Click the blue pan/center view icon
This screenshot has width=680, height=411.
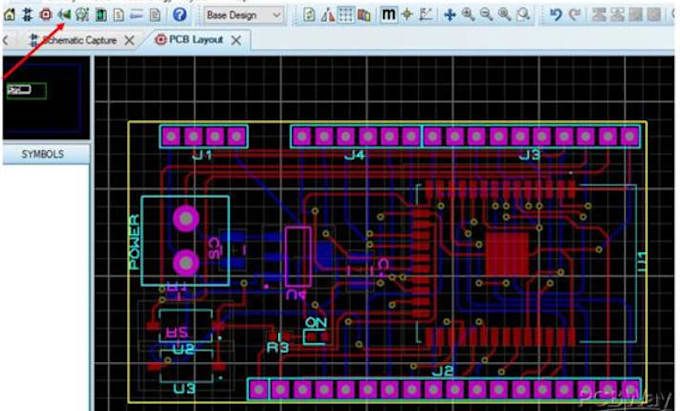pyautogui.click(x=450, y=15)
